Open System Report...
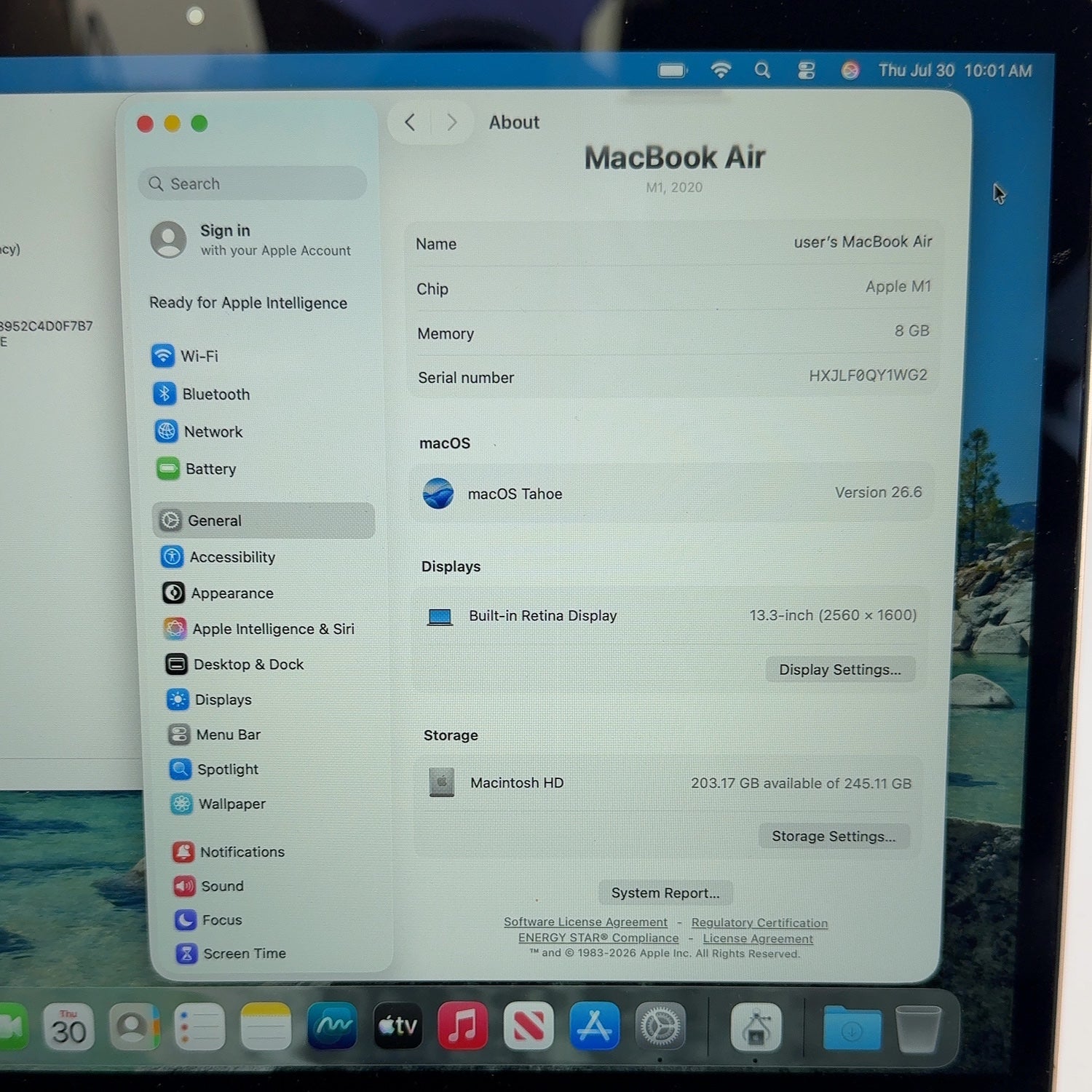 [665, 893]
